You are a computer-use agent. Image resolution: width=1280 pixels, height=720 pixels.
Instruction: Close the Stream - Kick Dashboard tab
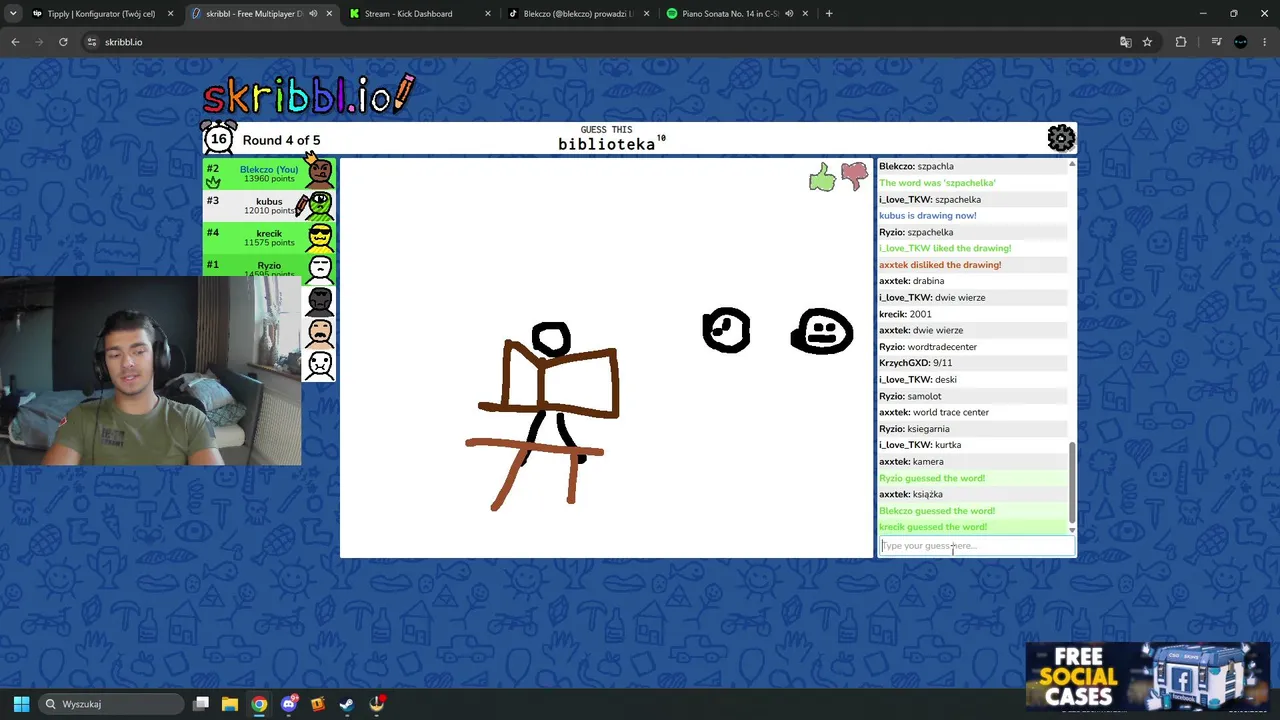488,14
